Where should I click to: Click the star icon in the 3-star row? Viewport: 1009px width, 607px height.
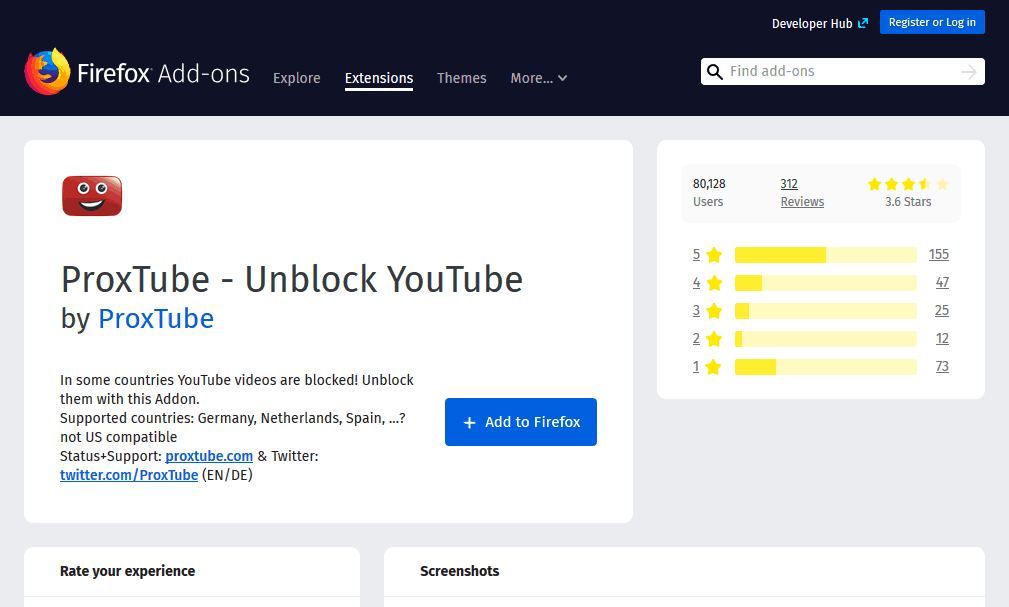tap(714, 311)
